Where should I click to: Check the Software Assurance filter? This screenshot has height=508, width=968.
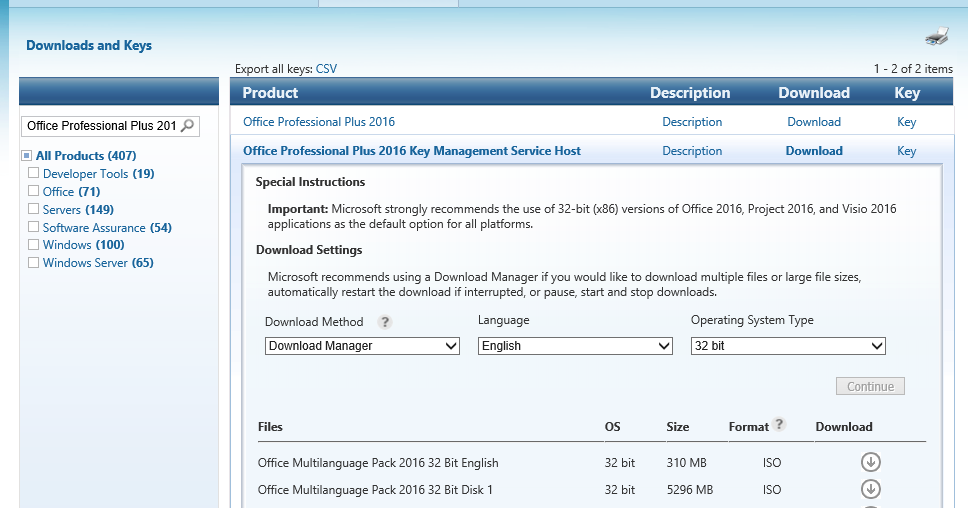point(33,227)
